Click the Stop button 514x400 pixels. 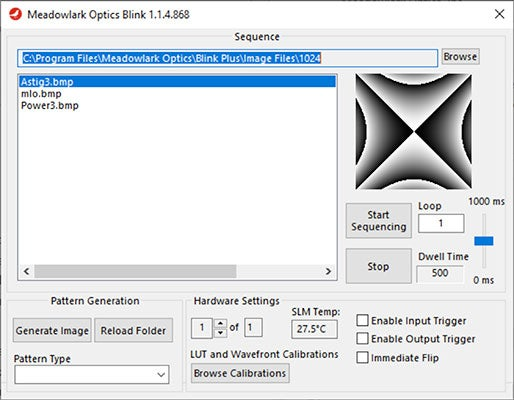coord(379,266)
